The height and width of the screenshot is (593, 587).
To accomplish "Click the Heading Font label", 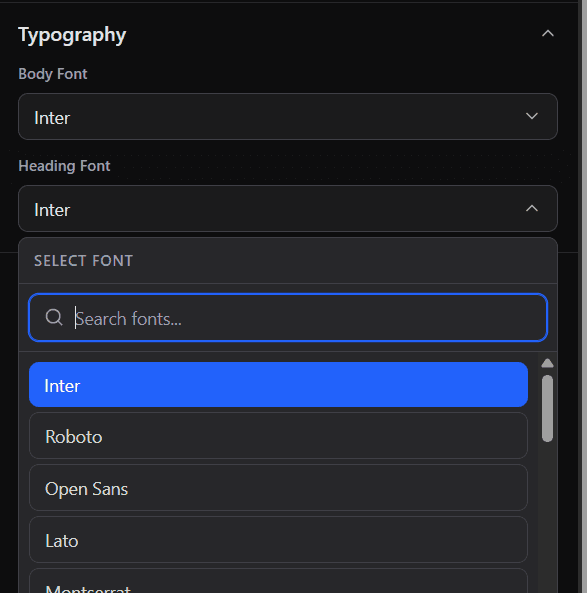I will click(64, 166).
